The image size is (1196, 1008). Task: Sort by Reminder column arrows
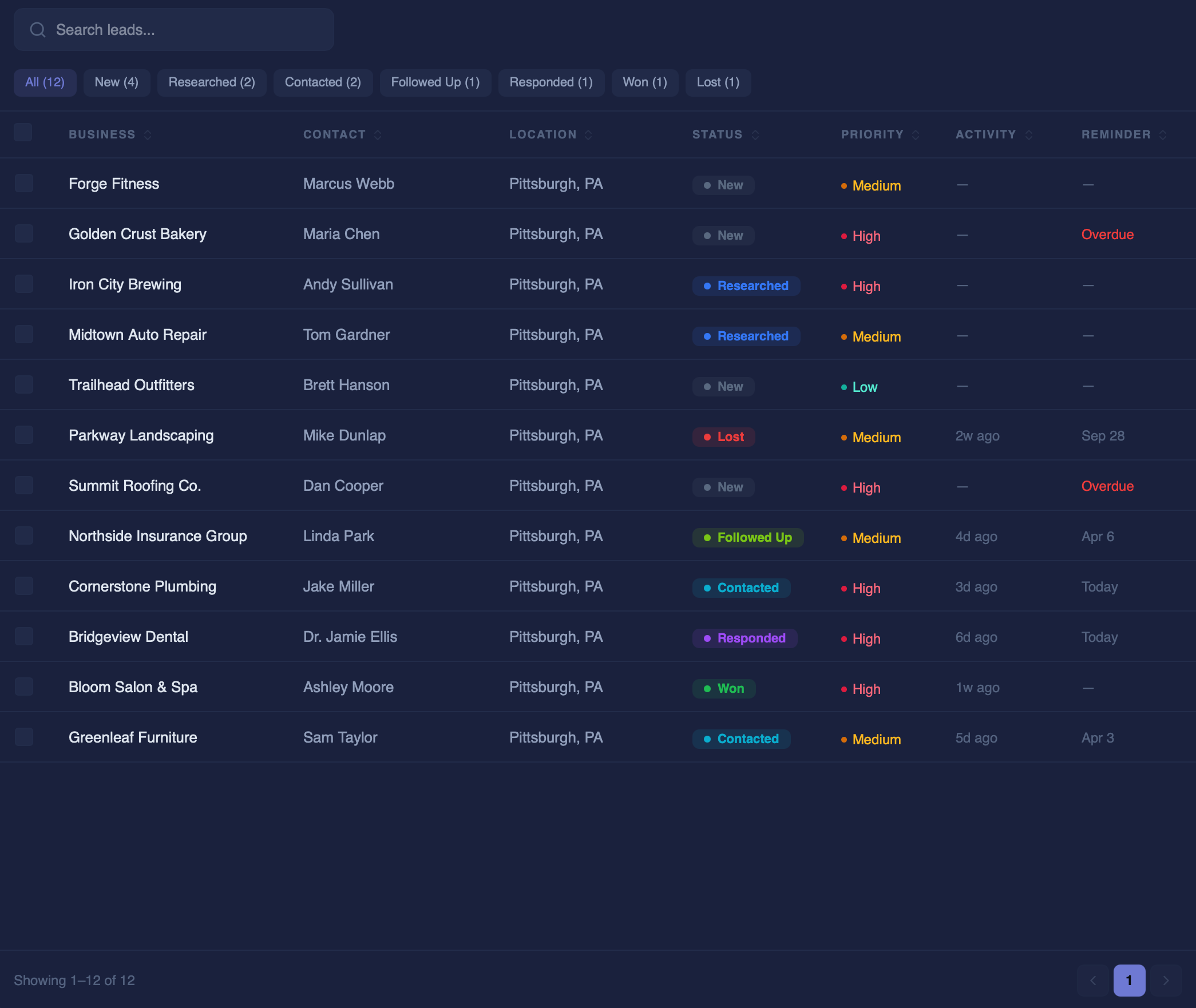point(1163,135)
